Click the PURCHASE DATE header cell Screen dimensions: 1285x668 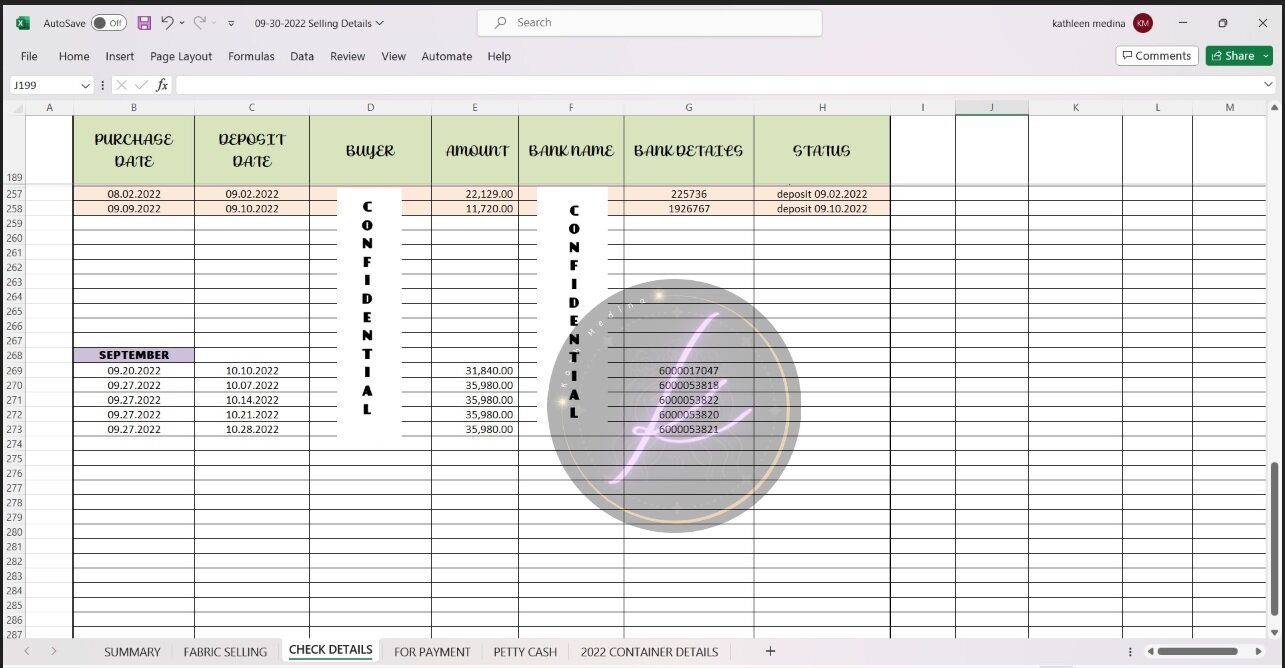click(x=134, y=150)
